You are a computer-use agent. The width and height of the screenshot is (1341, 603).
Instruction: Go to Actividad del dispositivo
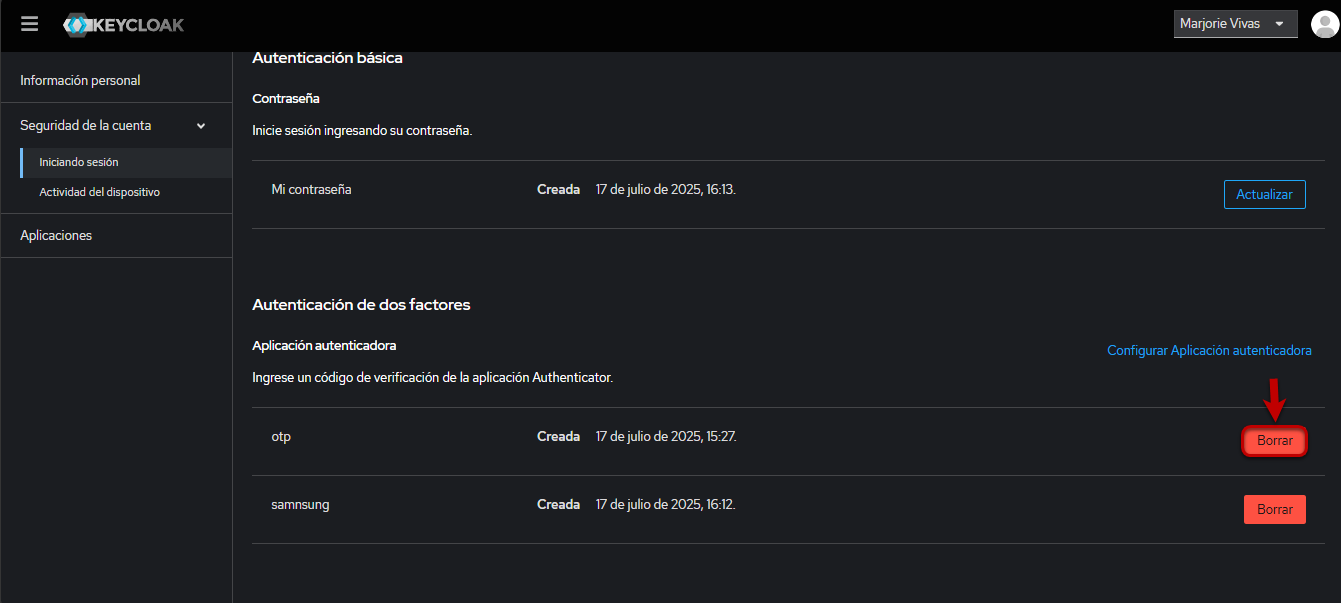[99, 192]
